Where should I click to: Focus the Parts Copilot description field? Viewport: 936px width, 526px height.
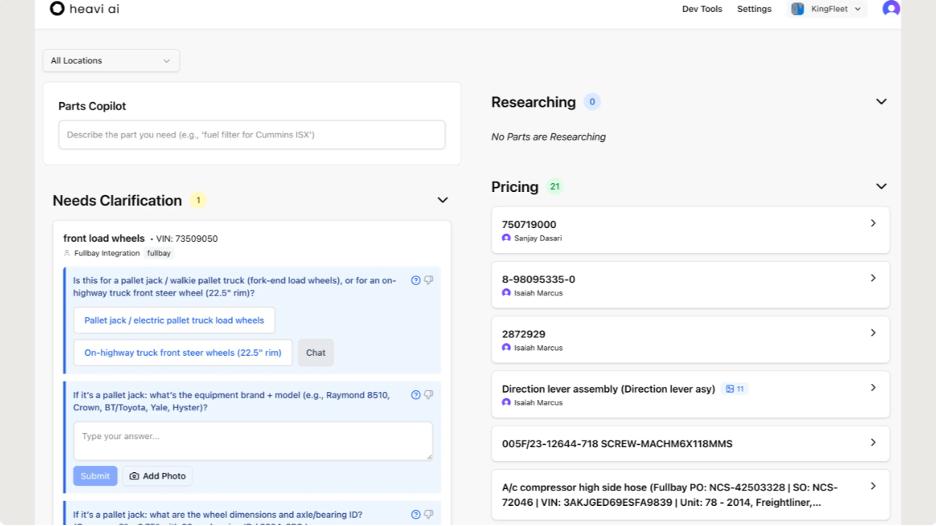[251, 135]
